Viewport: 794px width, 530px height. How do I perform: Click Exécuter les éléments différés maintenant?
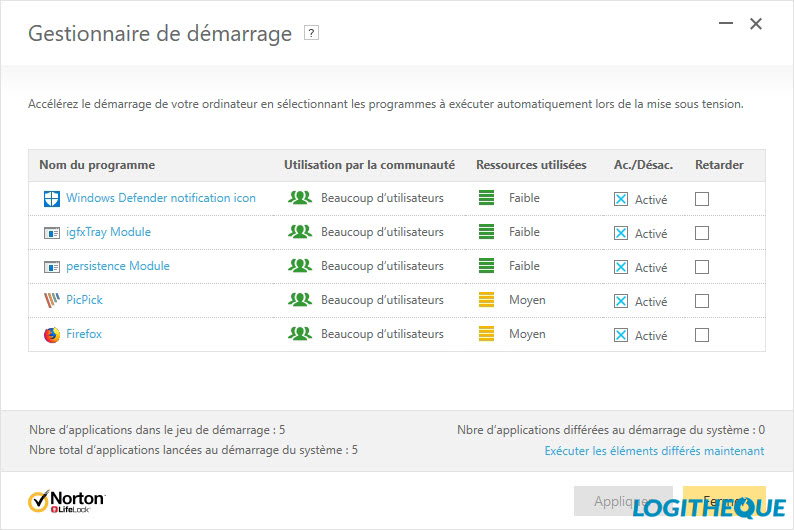click(654, 451)
